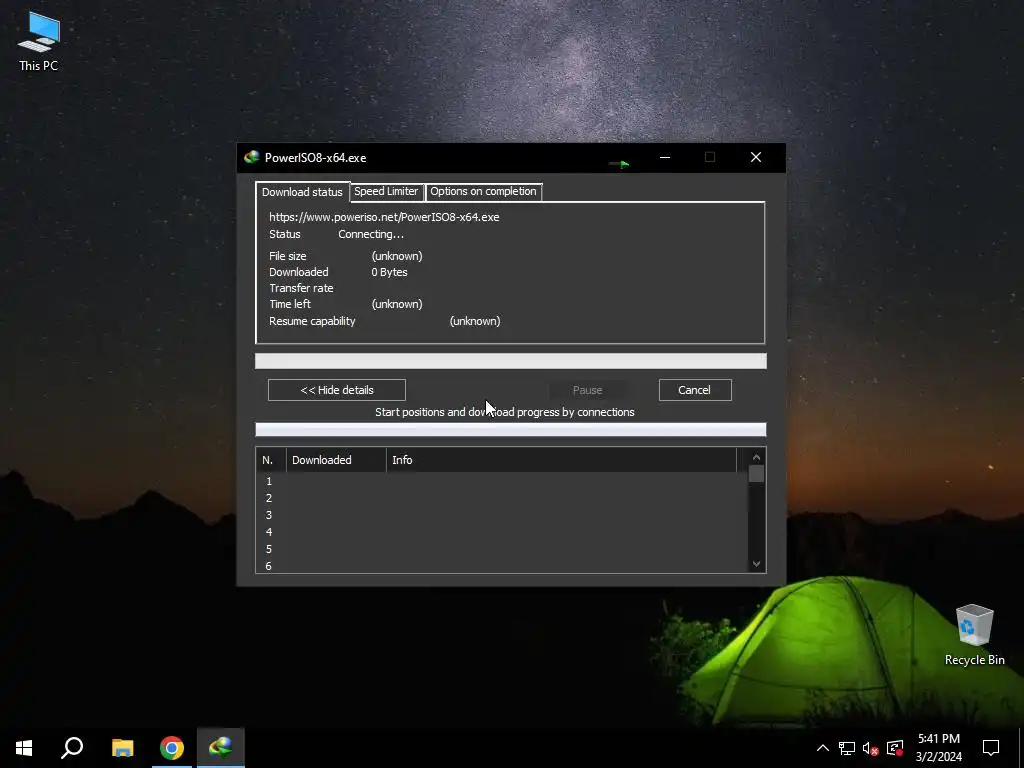Open the This PC desktop icon
The height and width of the screenshot is (768, 1024).
[x=39, y=41]
